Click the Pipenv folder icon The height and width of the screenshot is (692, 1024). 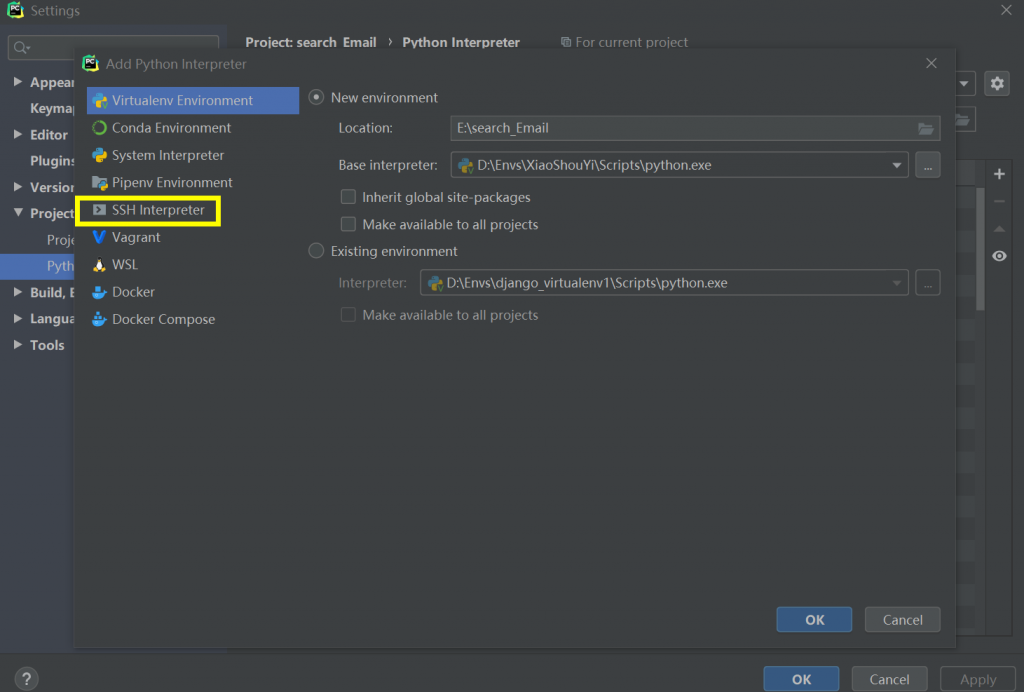click(x=99, y=183)
